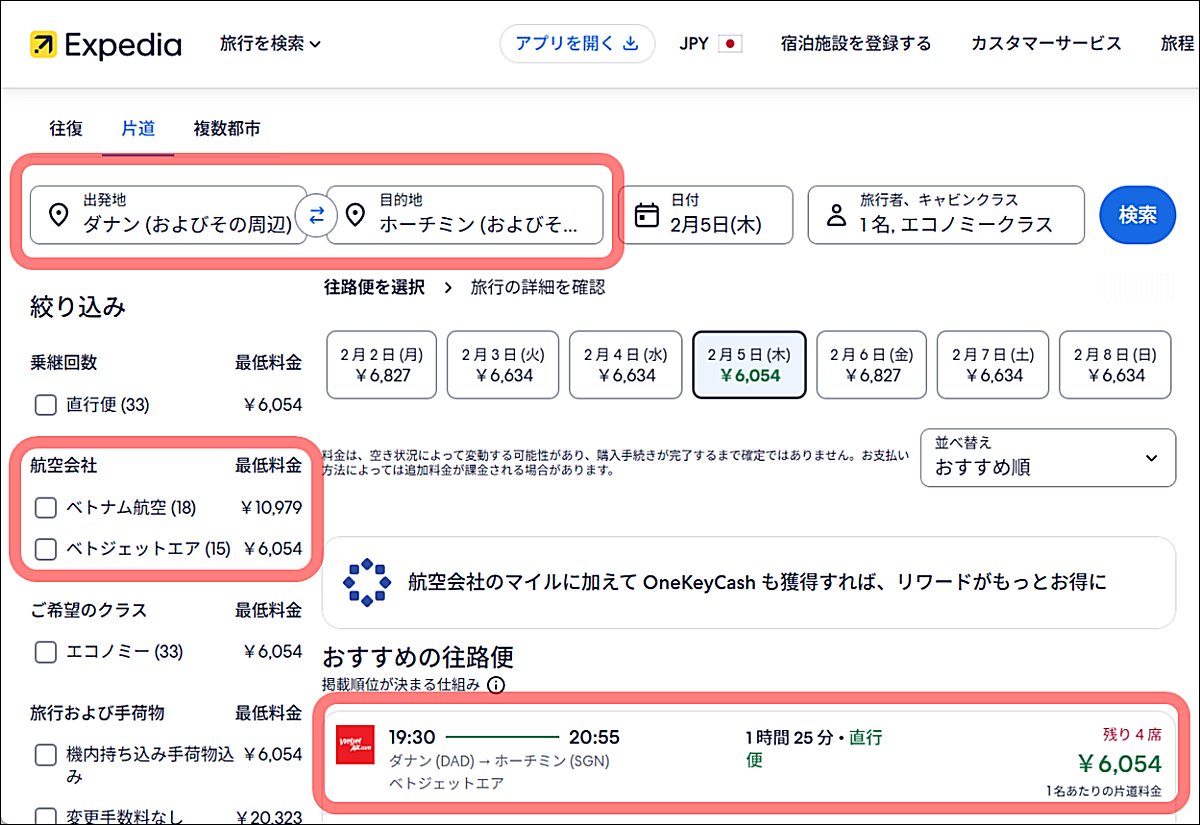Enable the ベトジェットエア filter

[x=45, y=549]
